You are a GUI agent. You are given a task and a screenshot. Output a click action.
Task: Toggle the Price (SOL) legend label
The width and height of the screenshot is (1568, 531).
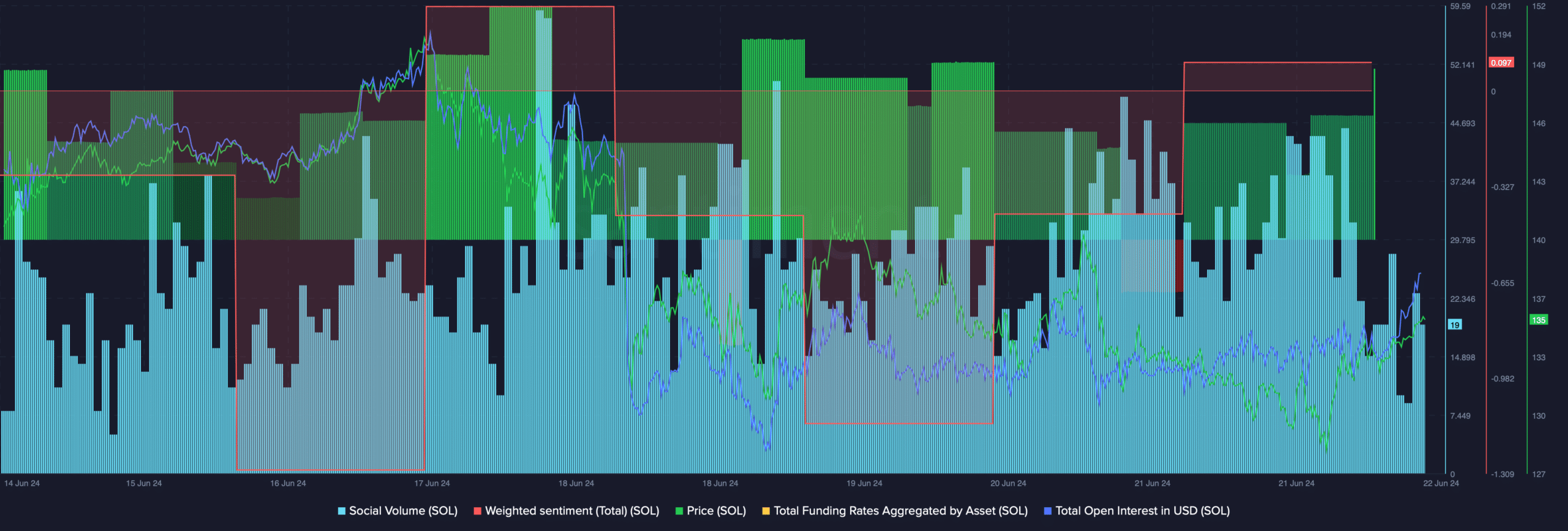pos(716,511)
